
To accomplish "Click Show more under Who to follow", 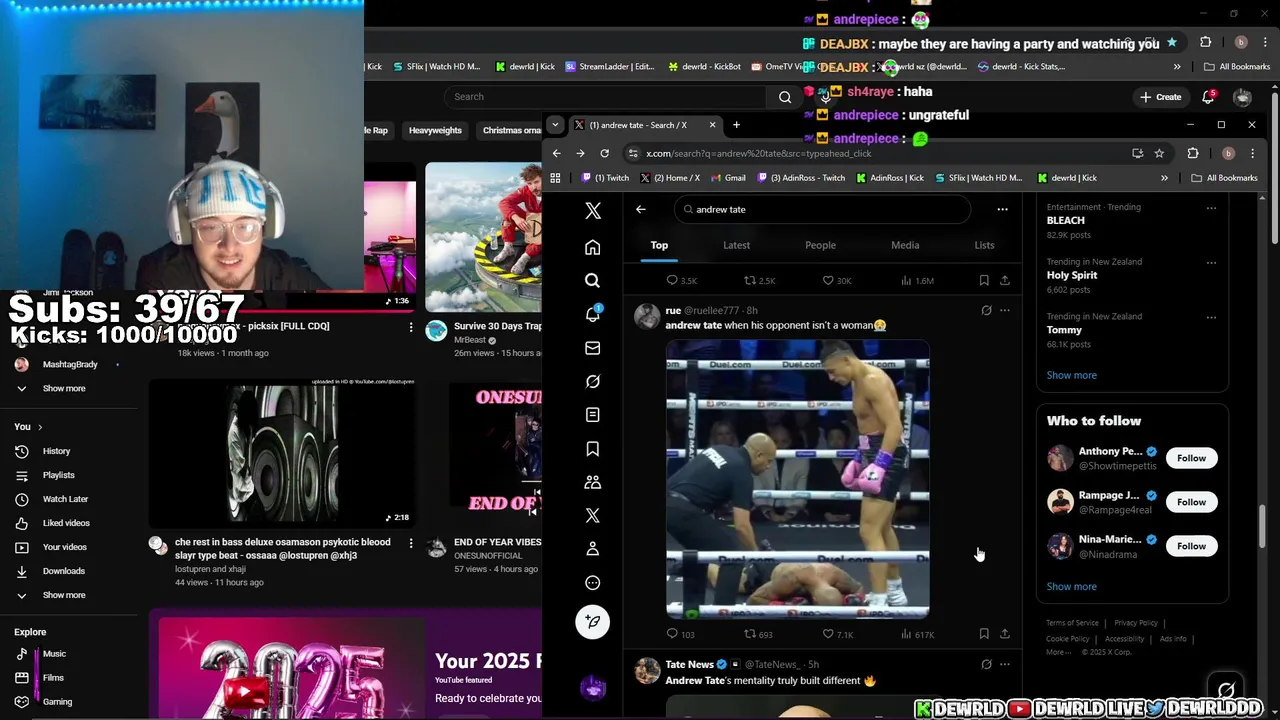I will (x=1071, y=586).
